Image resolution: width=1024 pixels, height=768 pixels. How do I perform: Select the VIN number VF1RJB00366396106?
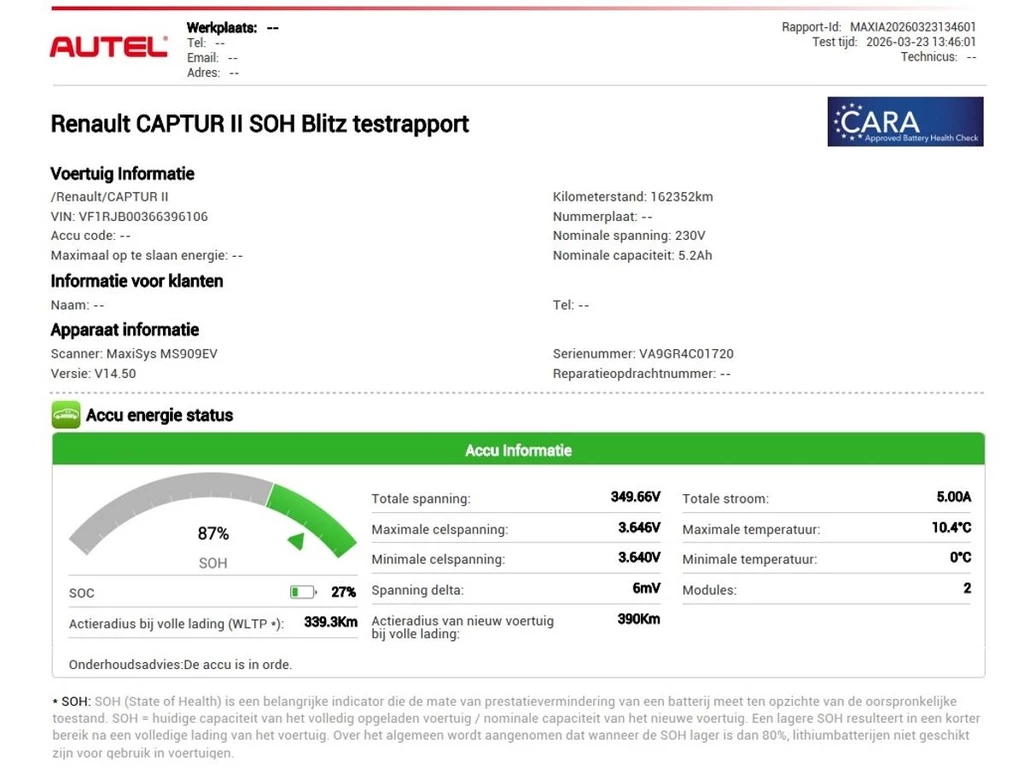(143, 216)
